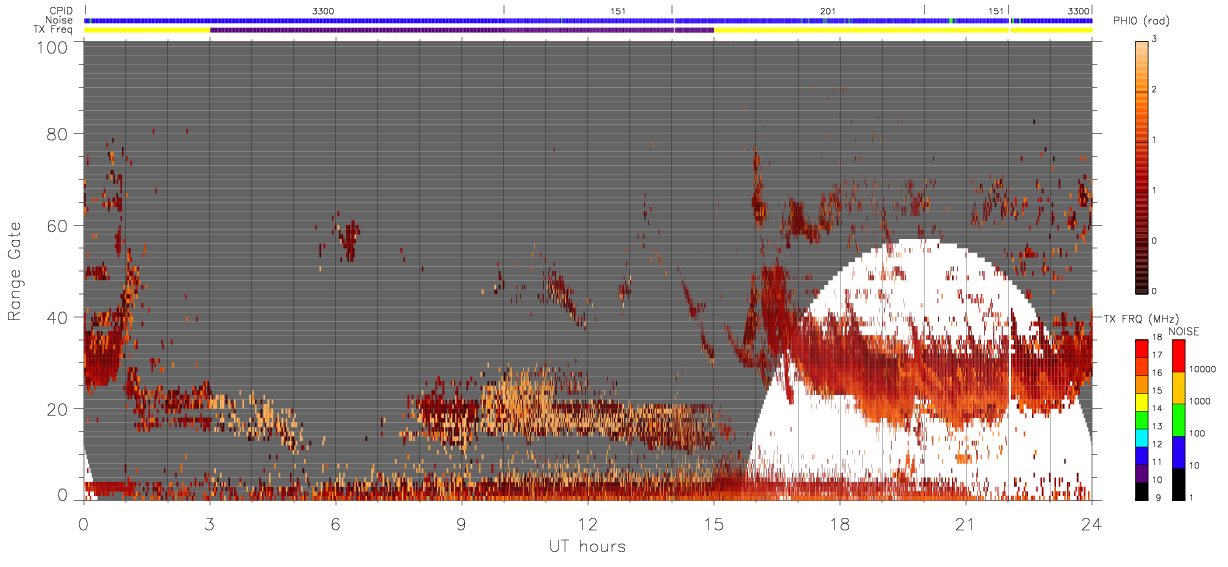Click the green 13–14 MHz TX FRQ swatch

[x=1142, y=419]
